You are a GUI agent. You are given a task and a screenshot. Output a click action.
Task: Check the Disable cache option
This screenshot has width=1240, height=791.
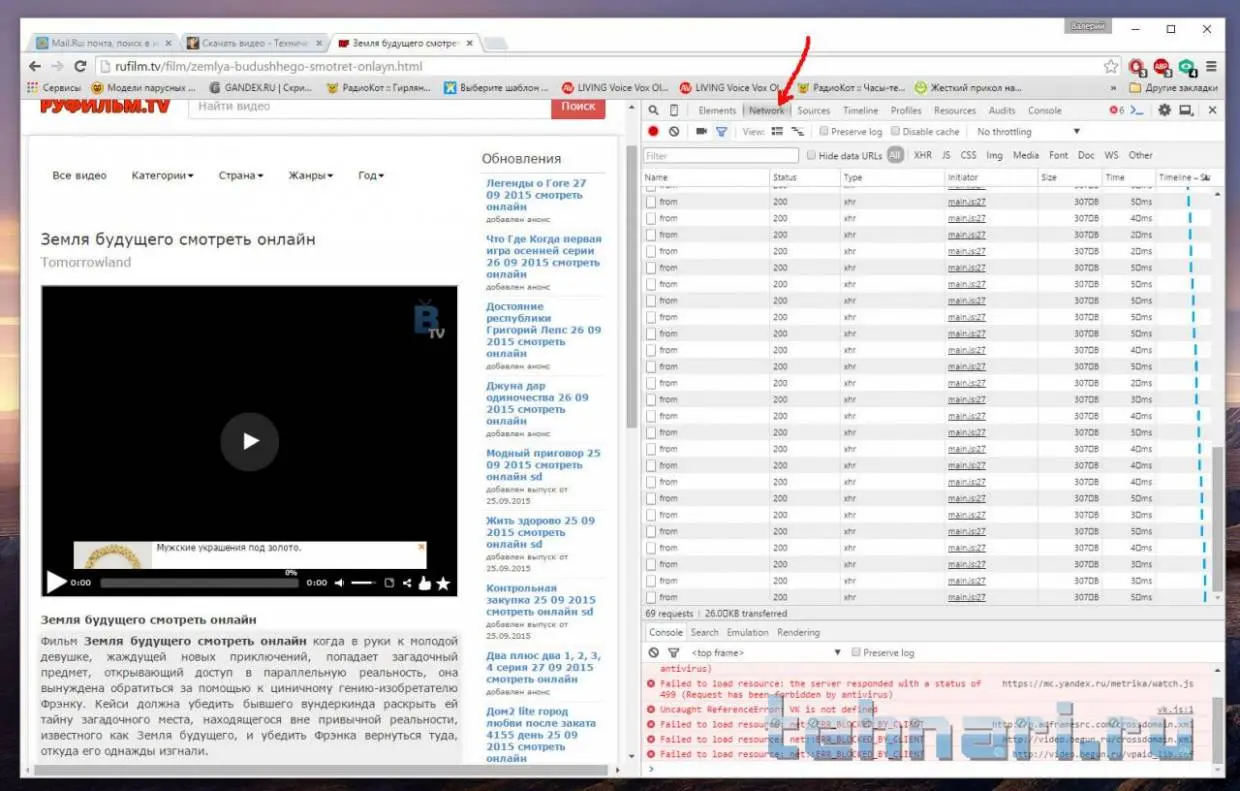click(896, 132)
